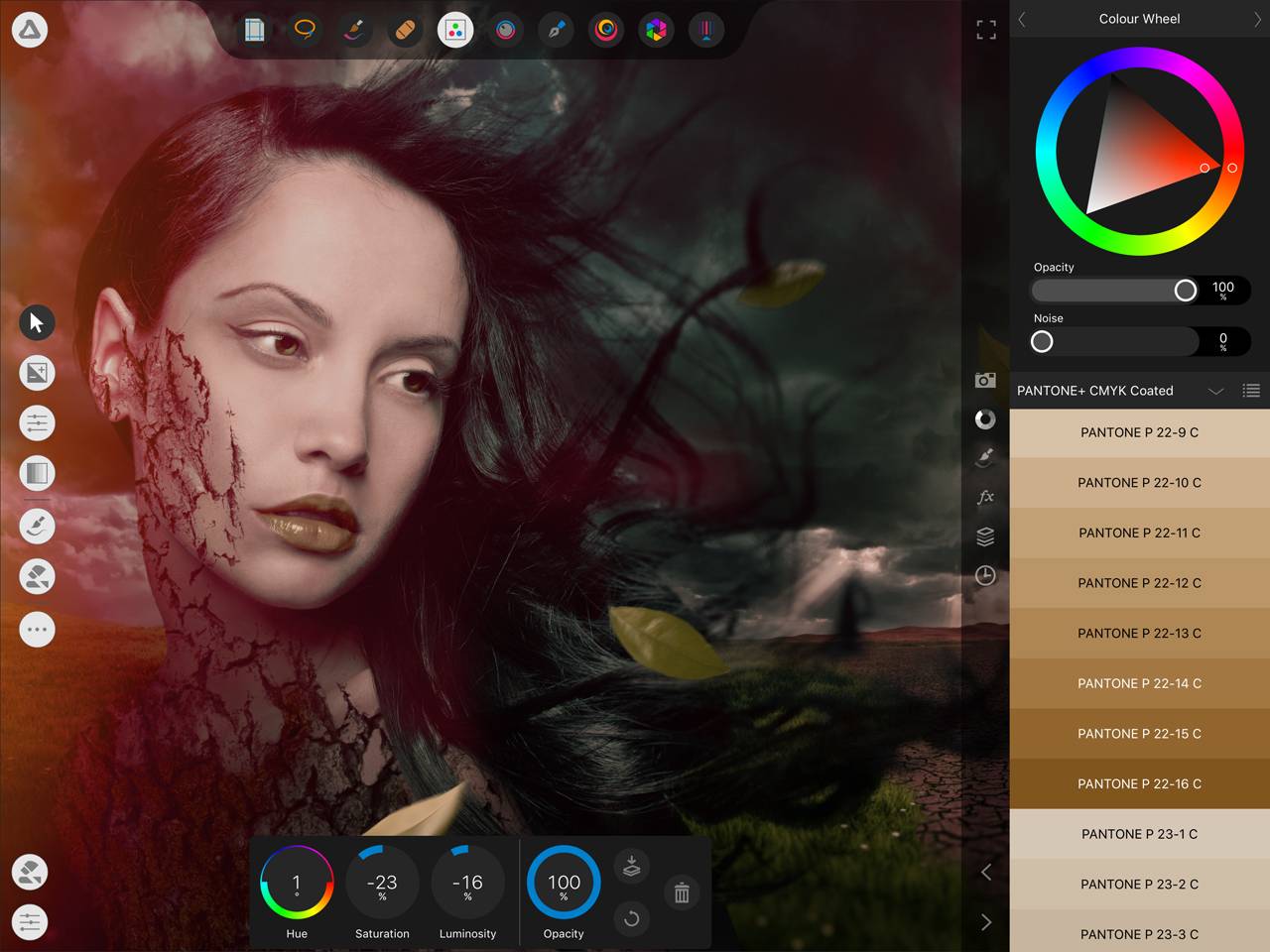Screen dimensions: 1270x952
Task: Select the bandage retouch icon in top bar
Action: [405, 31]
